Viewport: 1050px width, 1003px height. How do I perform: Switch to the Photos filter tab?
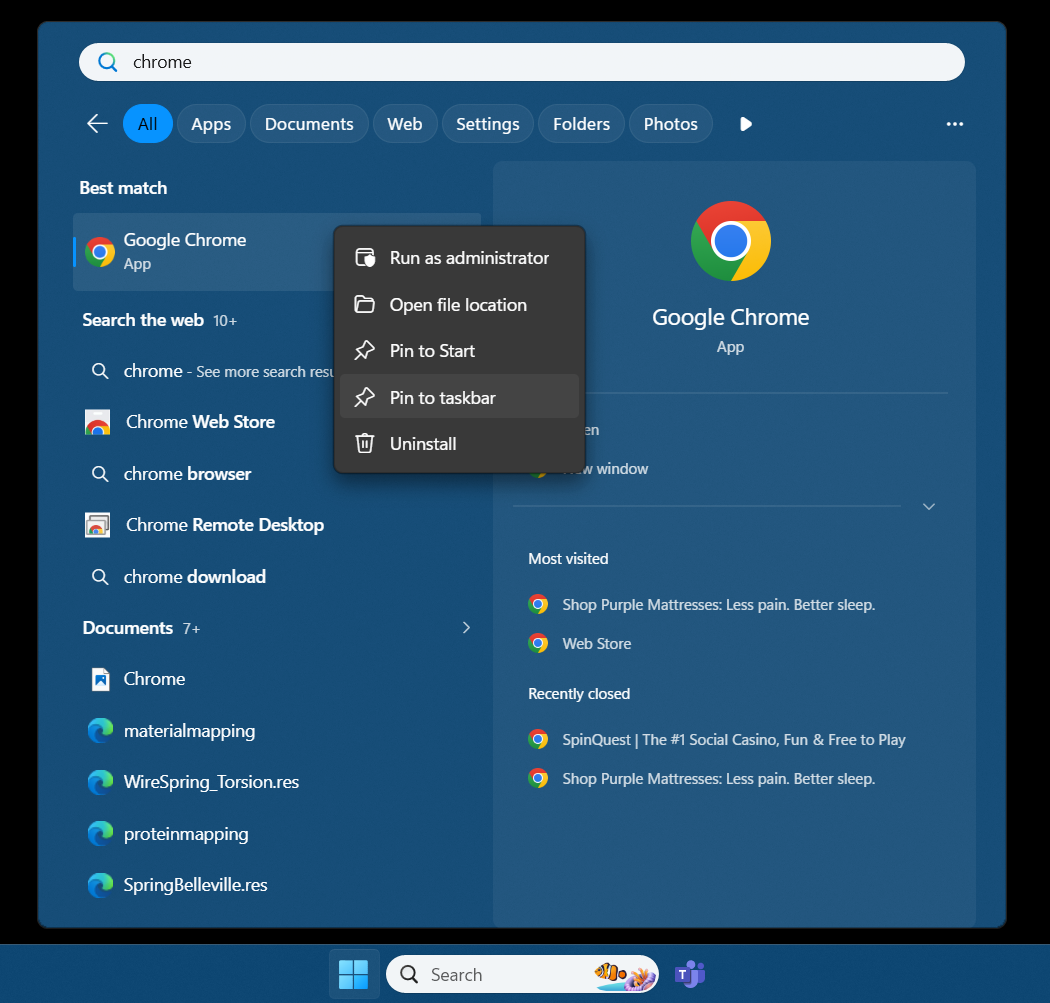click(x=670, y=124)
